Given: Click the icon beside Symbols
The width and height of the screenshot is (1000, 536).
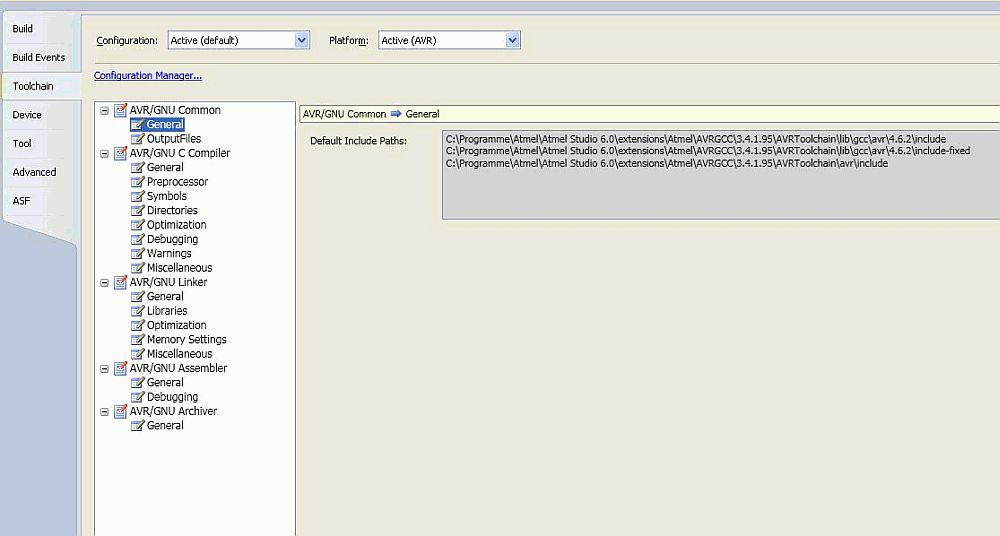Looking at the screenshot, I should (x=137, y=196).
